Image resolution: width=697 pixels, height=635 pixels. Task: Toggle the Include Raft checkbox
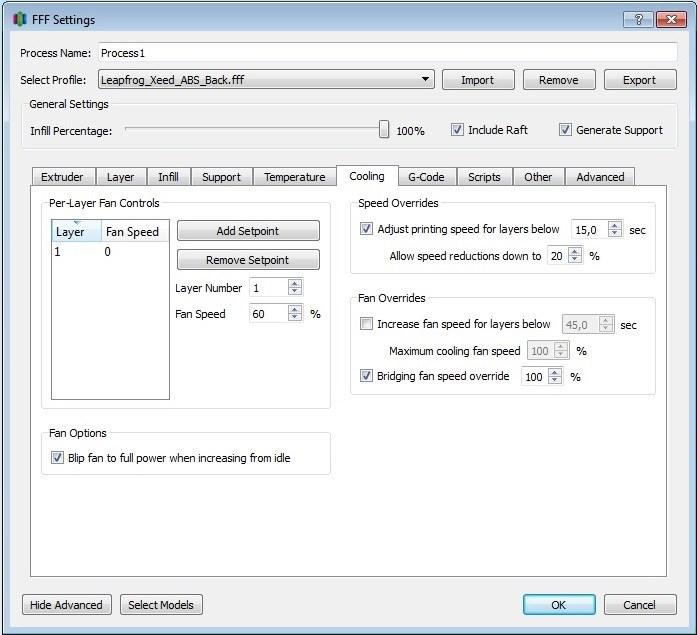point(457,130)
